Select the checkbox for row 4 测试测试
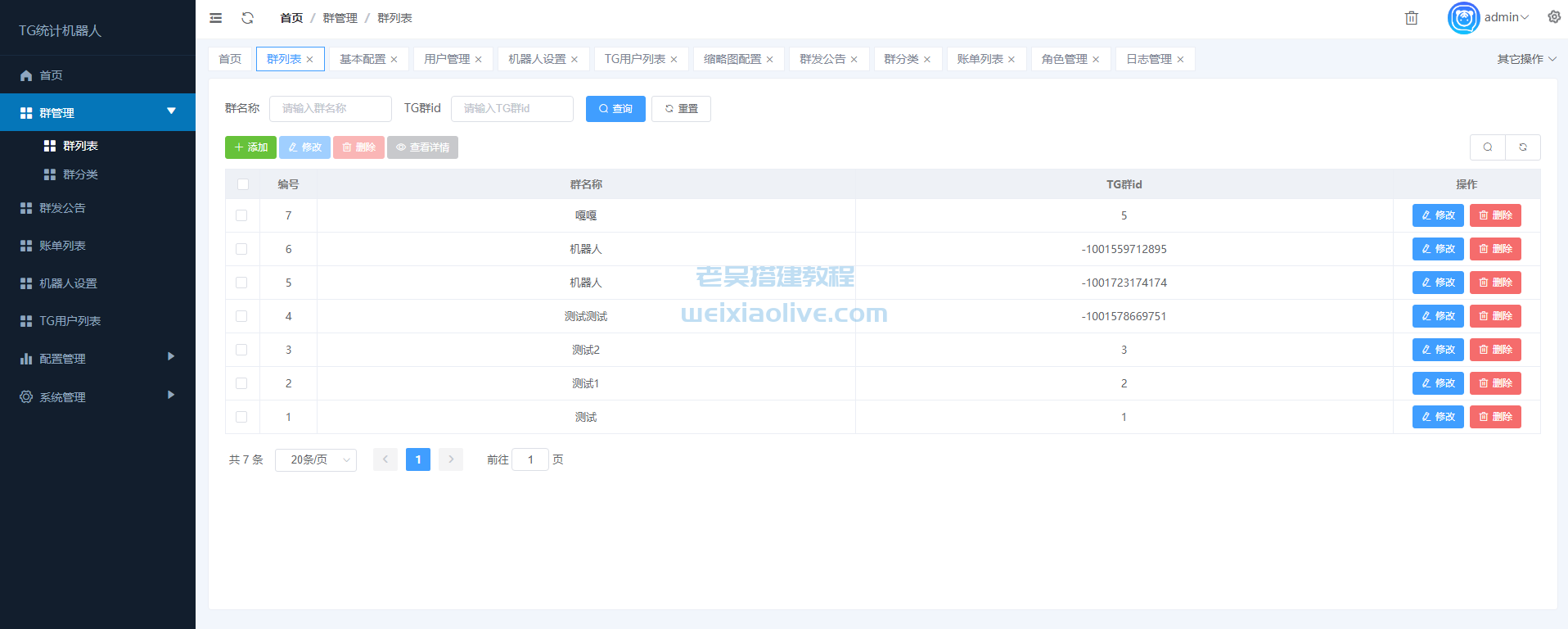The image size is (1568, 629). click(241, 316)
